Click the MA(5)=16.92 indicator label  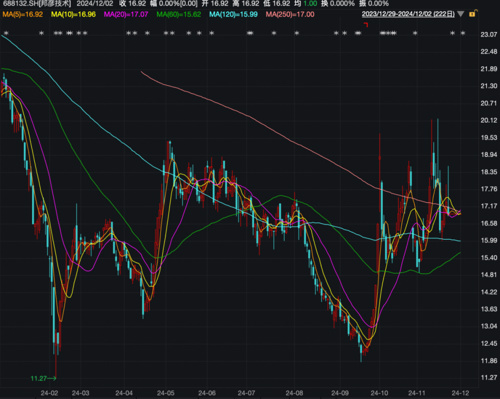[x=23, y=14]
